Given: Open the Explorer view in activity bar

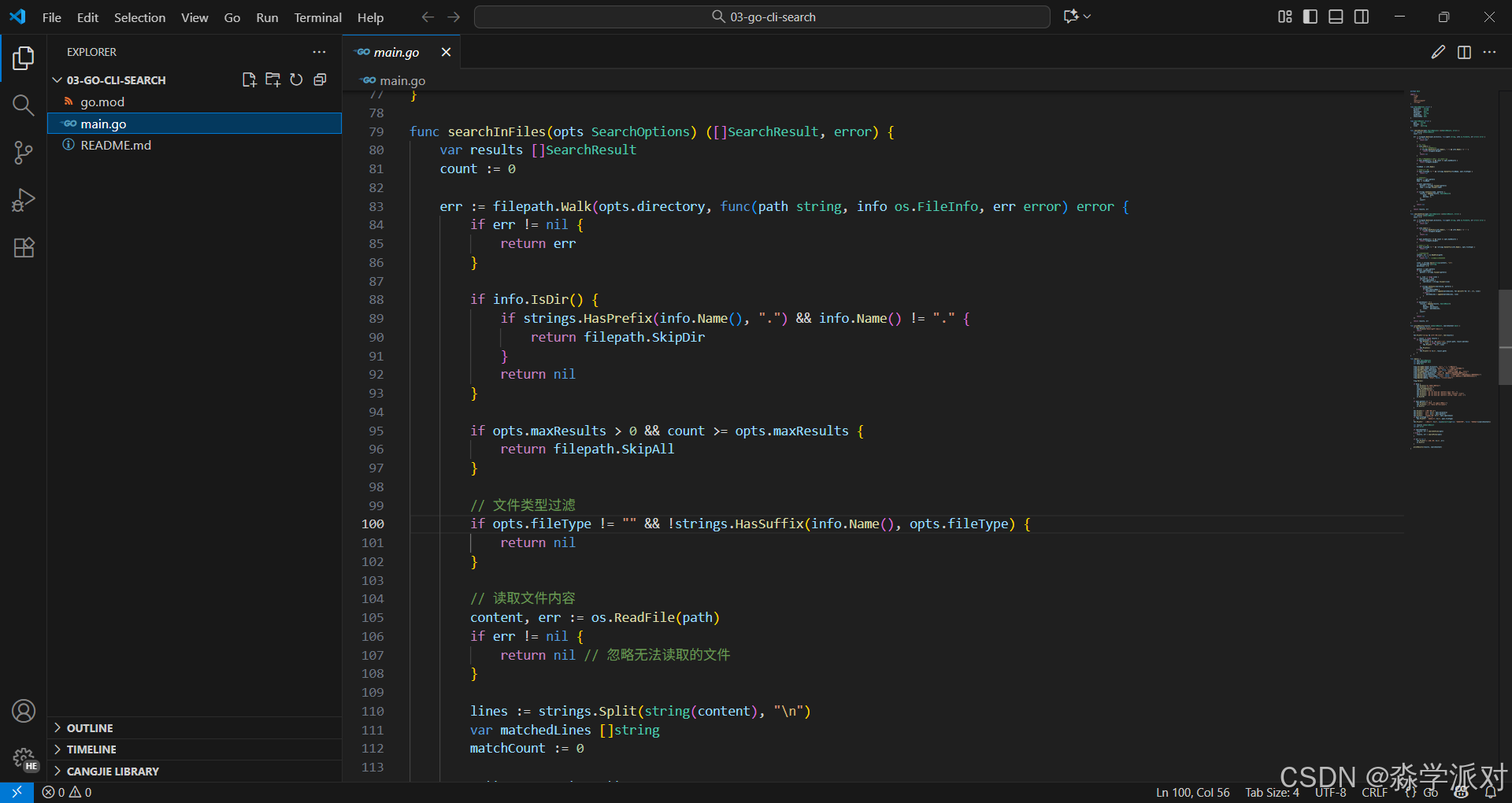Looking at the screenshot, I should click(24, 57).
